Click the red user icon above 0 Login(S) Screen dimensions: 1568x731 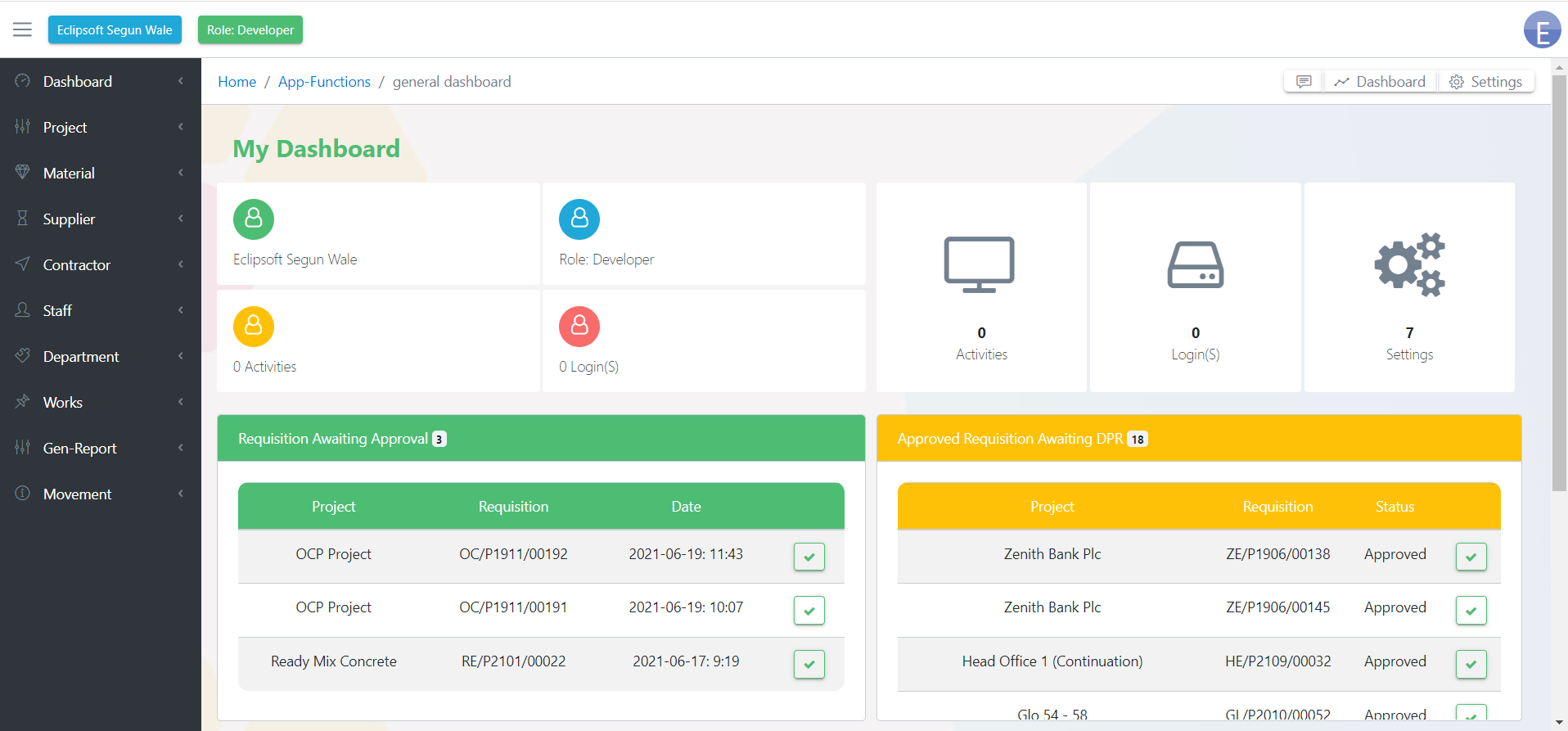579,326
